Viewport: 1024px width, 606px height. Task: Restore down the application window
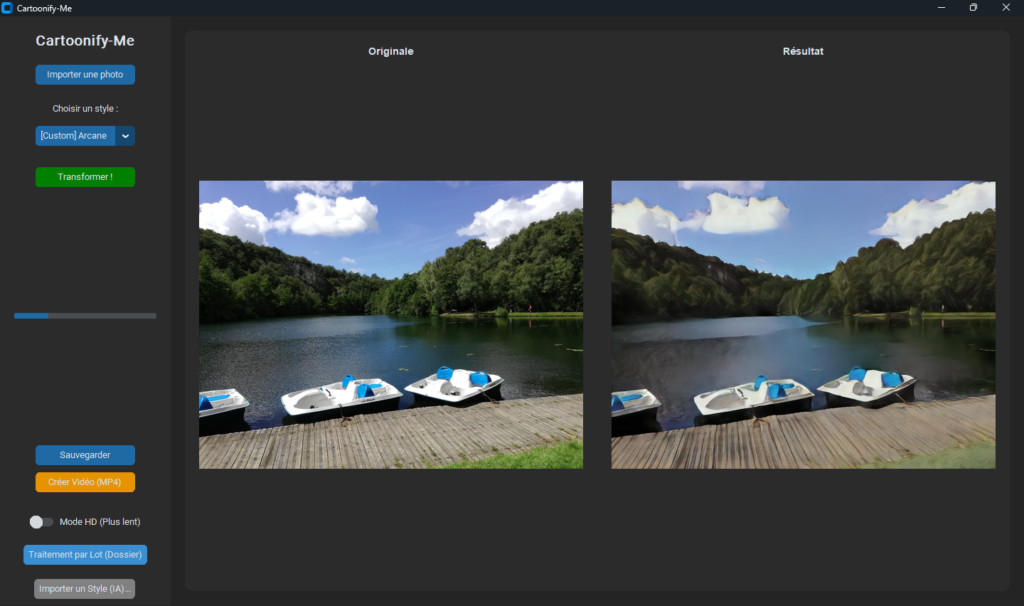[973, 8]
